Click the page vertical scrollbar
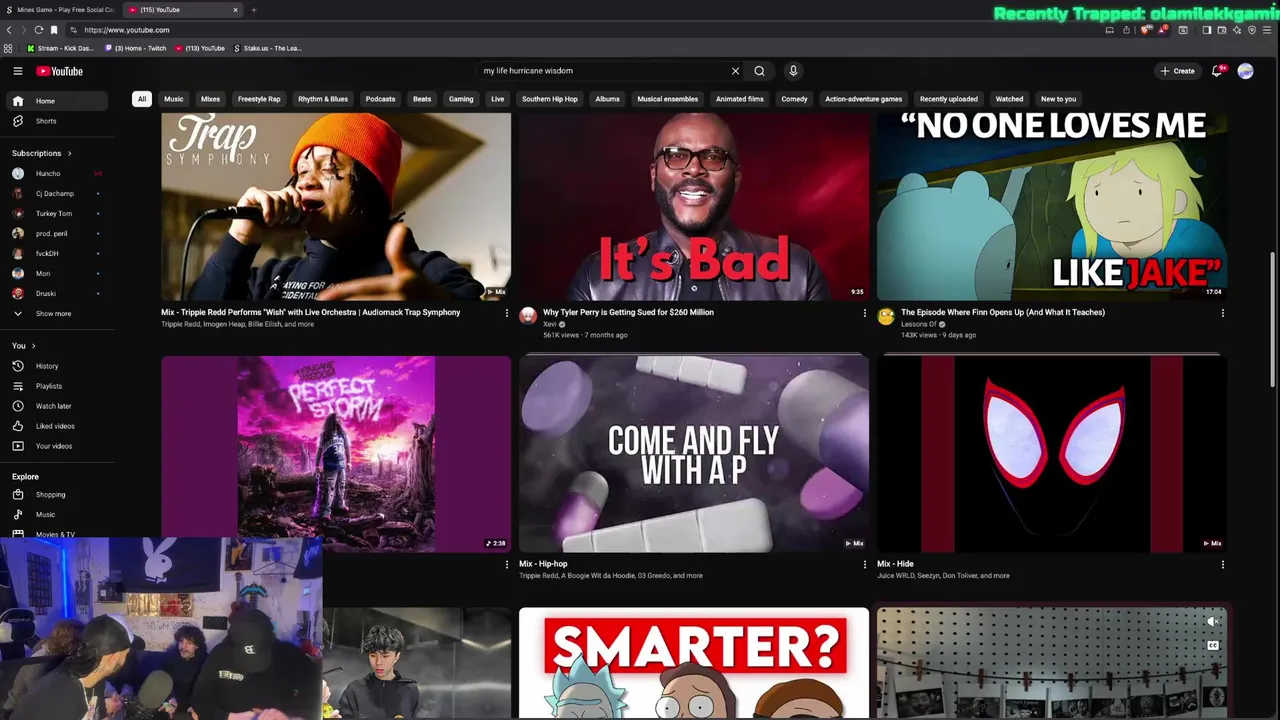The height and width of the screenshot is (720, 1280). (x=1273, y=320)
